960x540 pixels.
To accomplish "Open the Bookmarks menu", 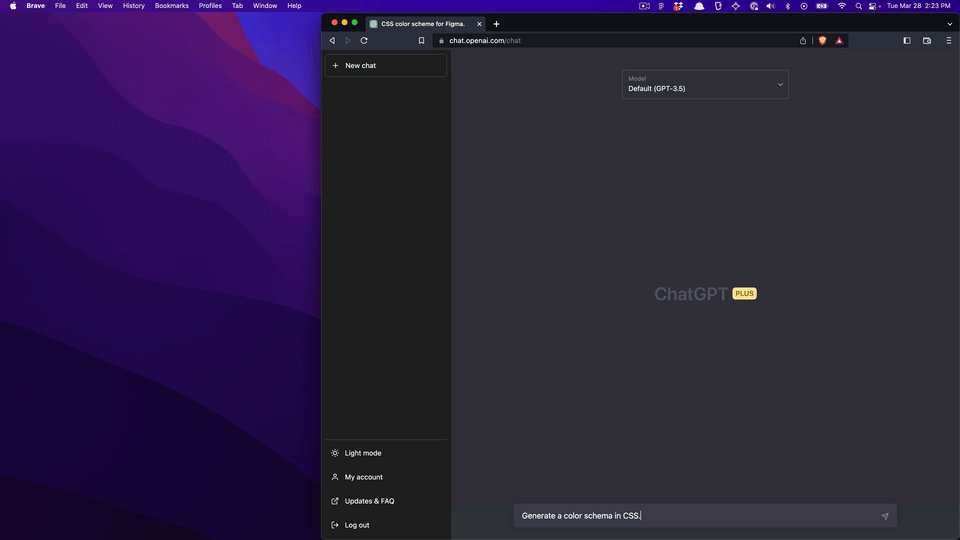I will 171,6.
